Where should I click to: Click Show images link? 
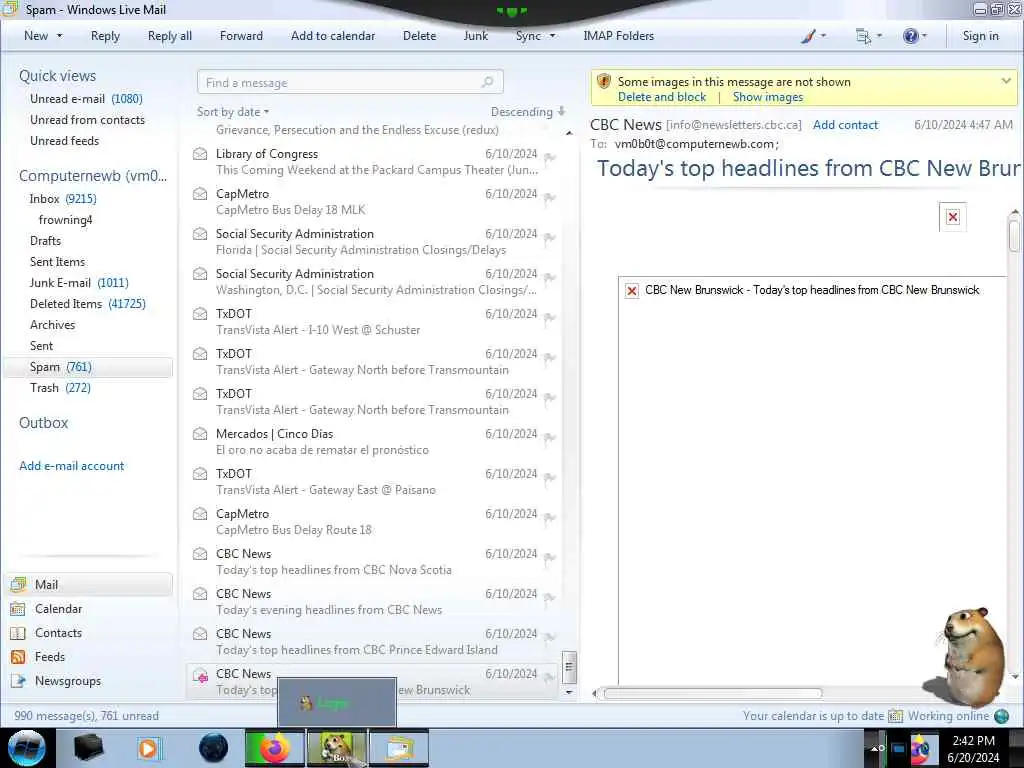point(767,97)
